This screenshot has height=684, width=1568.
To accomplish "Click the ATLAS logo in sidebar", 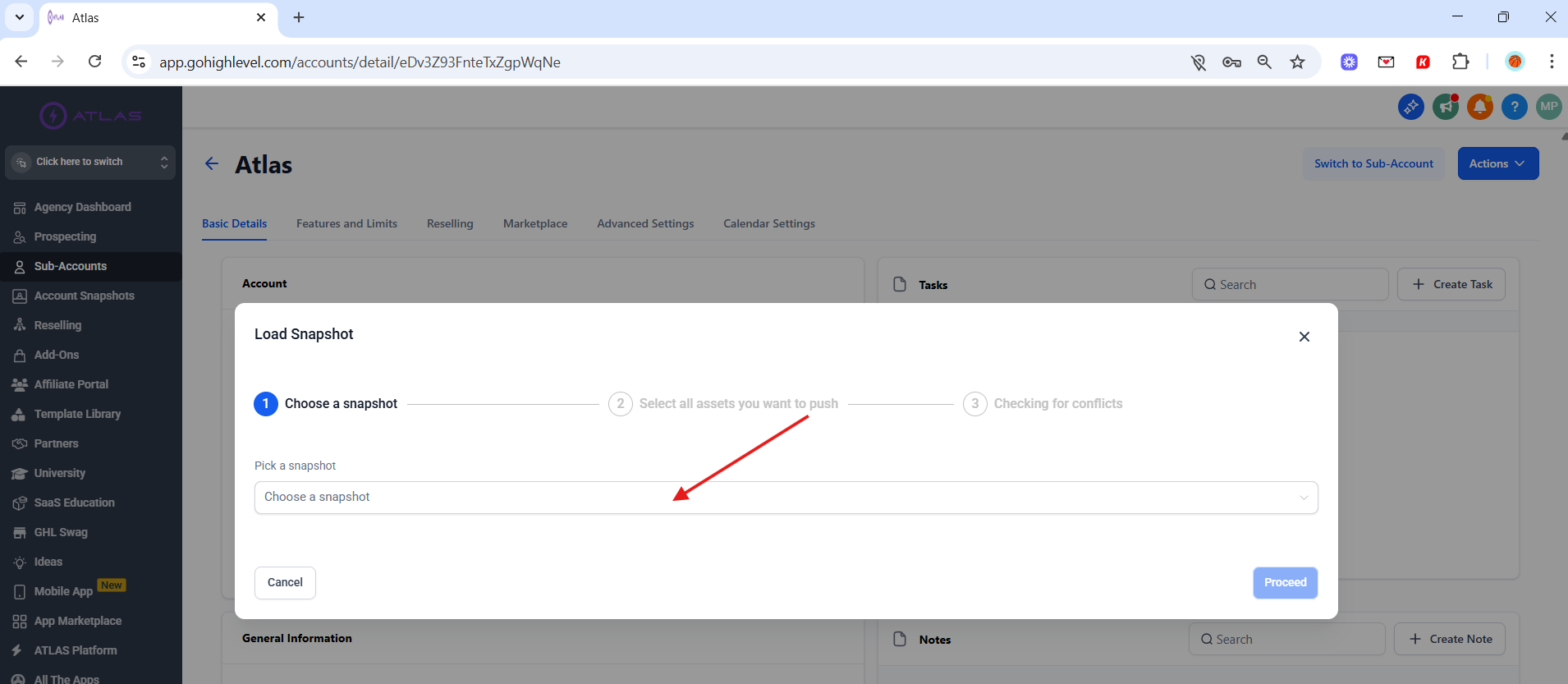I will 90,116.
